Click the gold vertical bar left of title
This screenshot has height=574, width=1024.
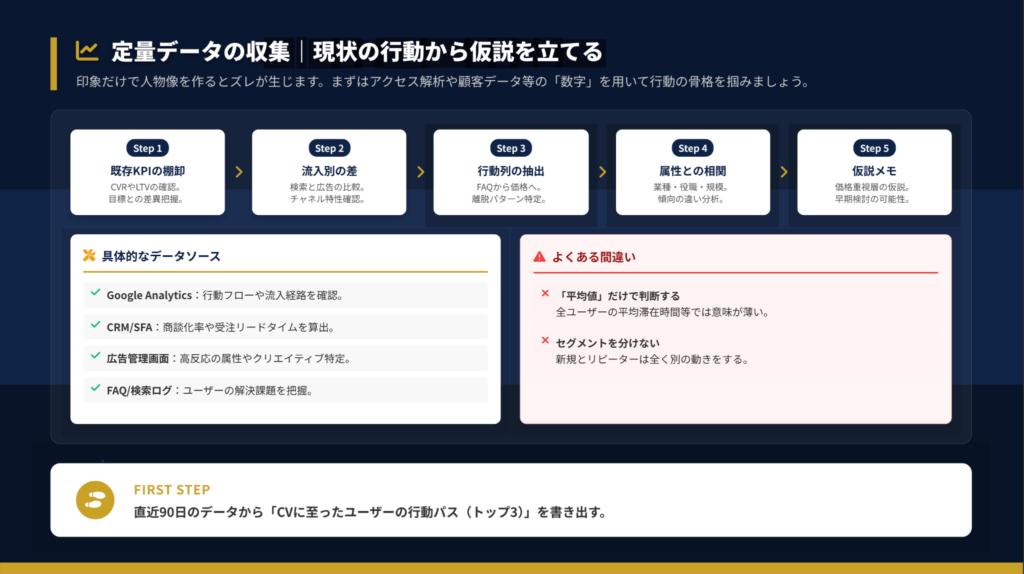(53, 64)
